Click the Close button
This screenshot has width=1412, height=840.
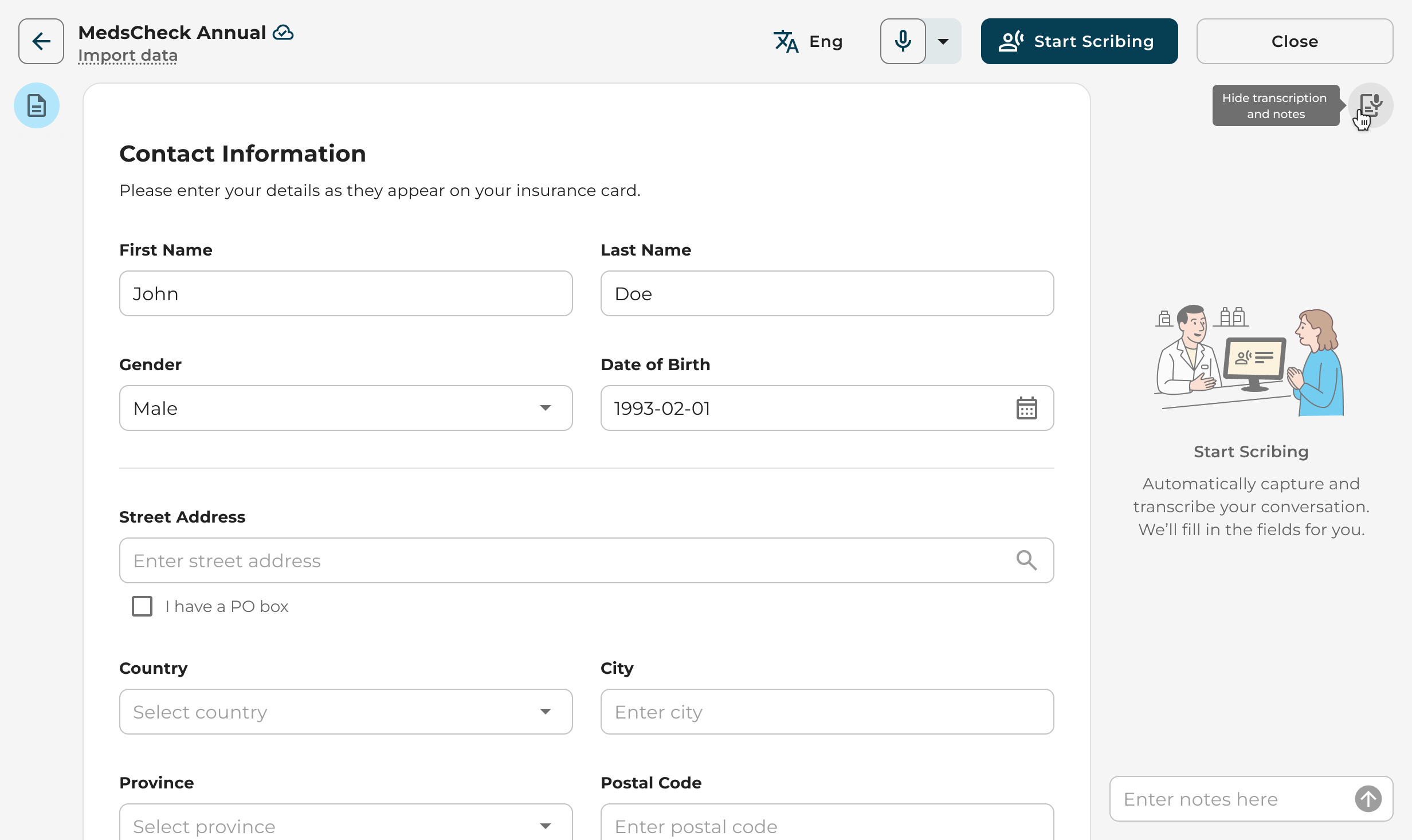[x=1295, y=41]
